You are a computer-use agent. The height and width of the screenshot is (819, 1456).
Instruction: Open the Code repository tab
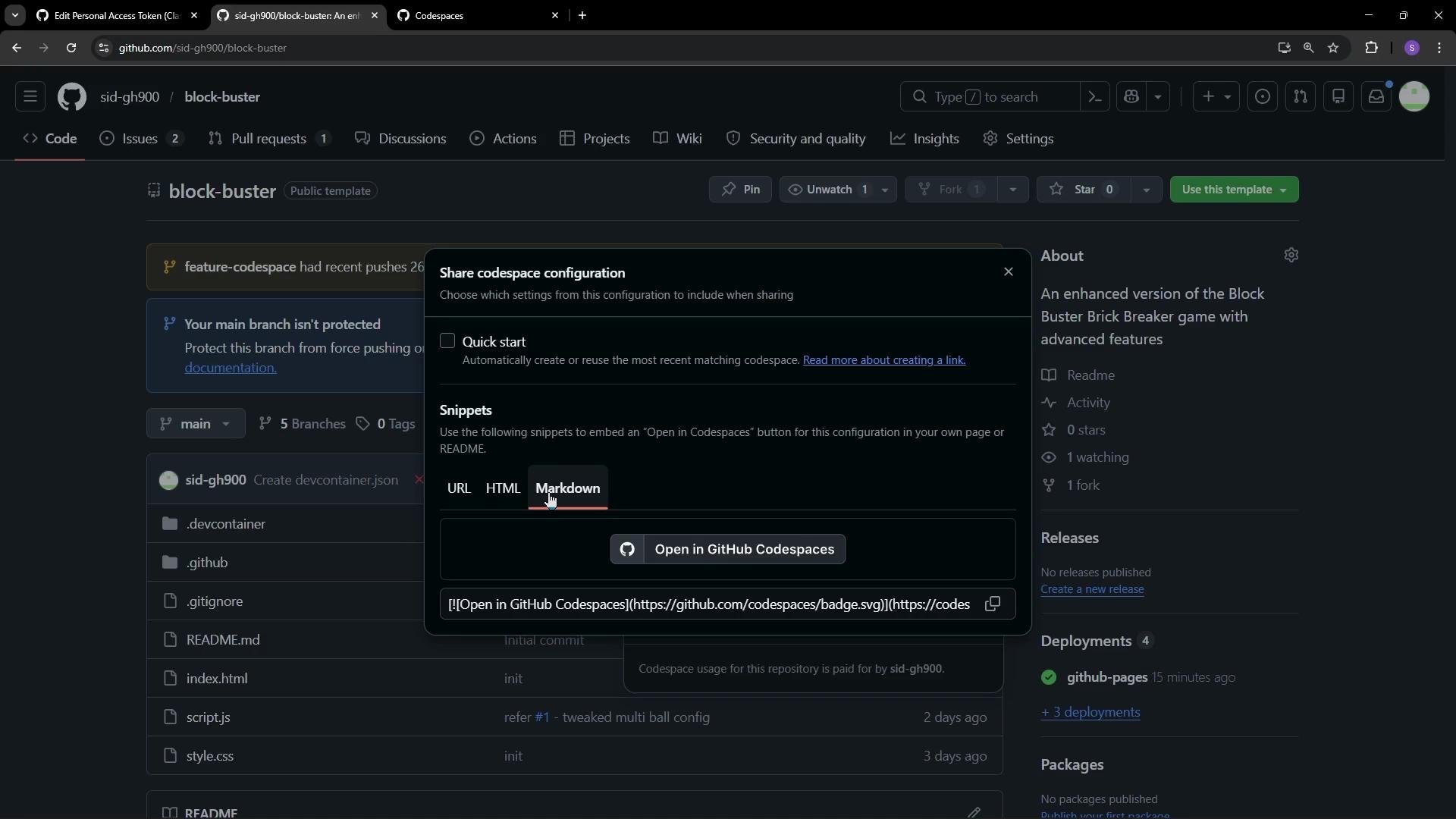point(50,139)
